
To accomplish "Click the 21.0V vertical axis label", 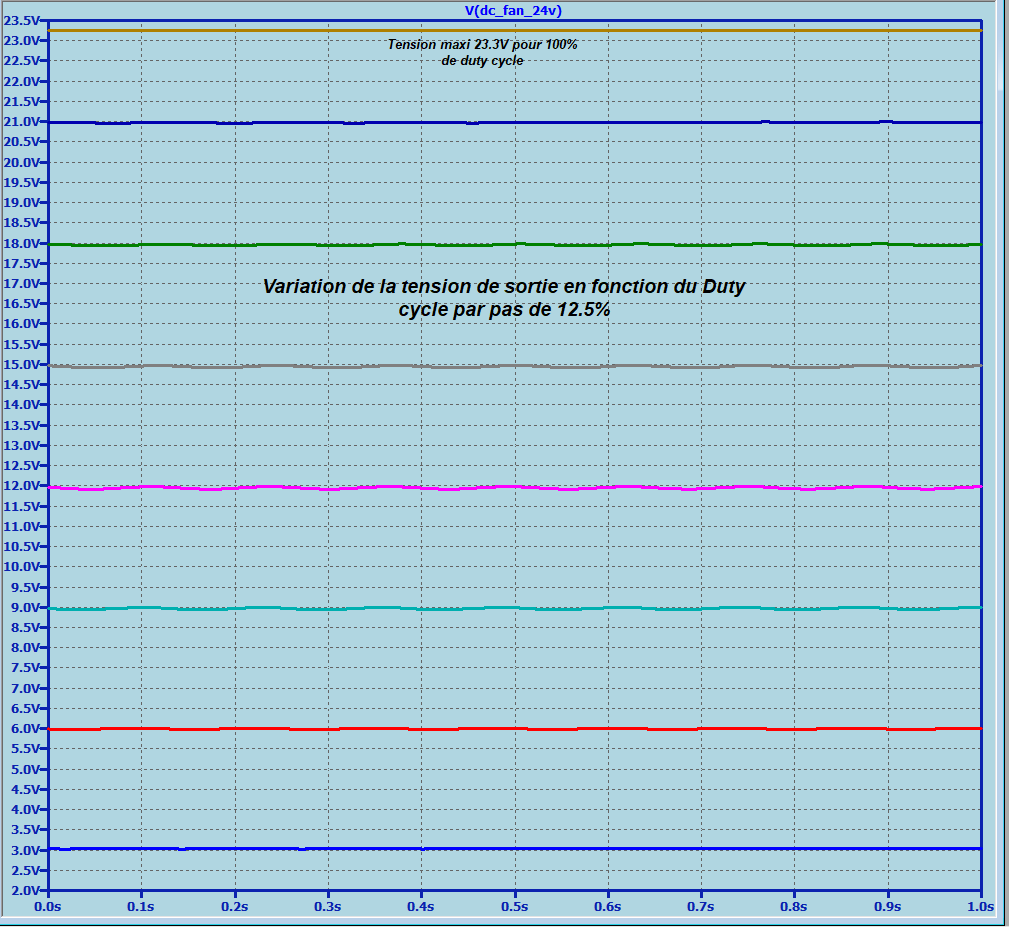I will [21, 122].
